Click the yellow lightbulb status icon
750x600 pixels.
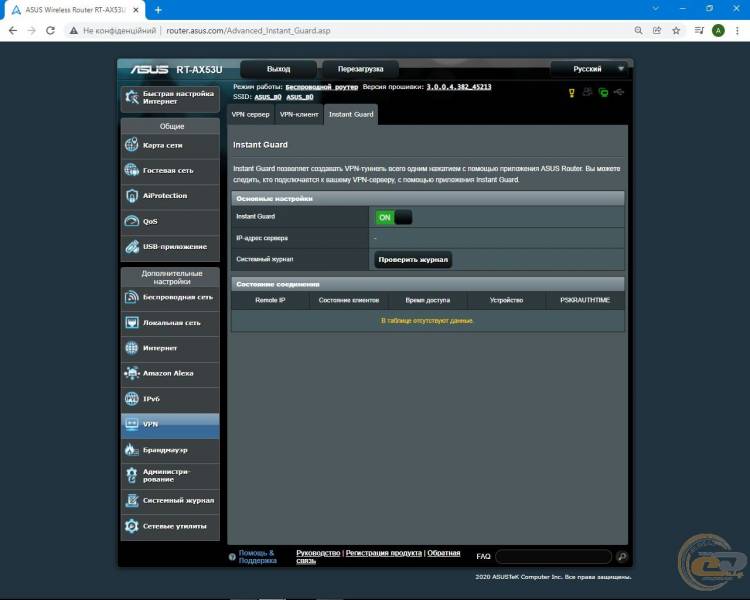coord(572,93)
